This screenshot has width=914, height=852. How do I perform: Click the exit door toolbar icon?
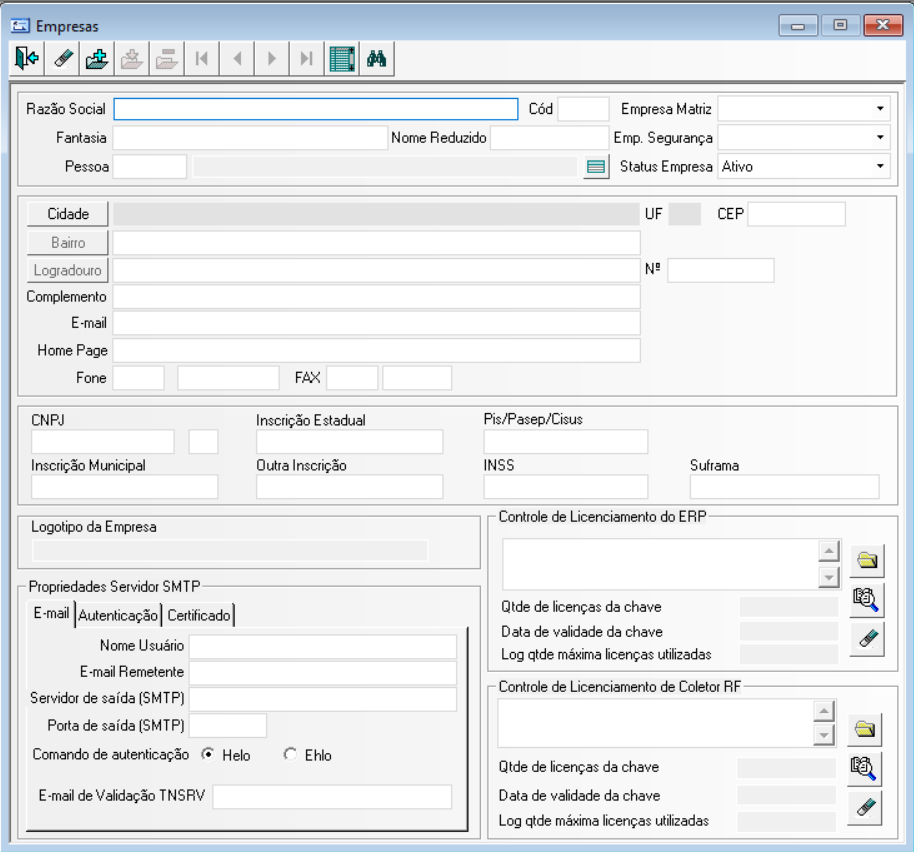(27, 59)
